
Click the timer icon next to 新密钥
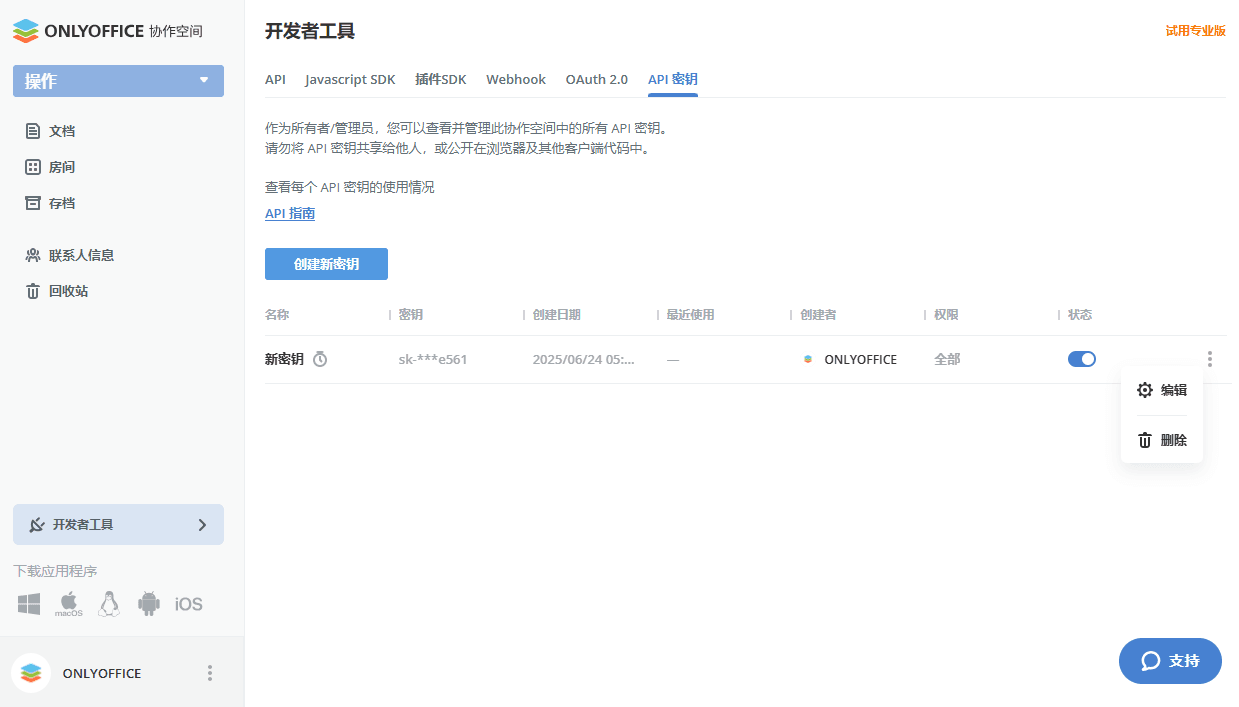(x=320, y=359)
